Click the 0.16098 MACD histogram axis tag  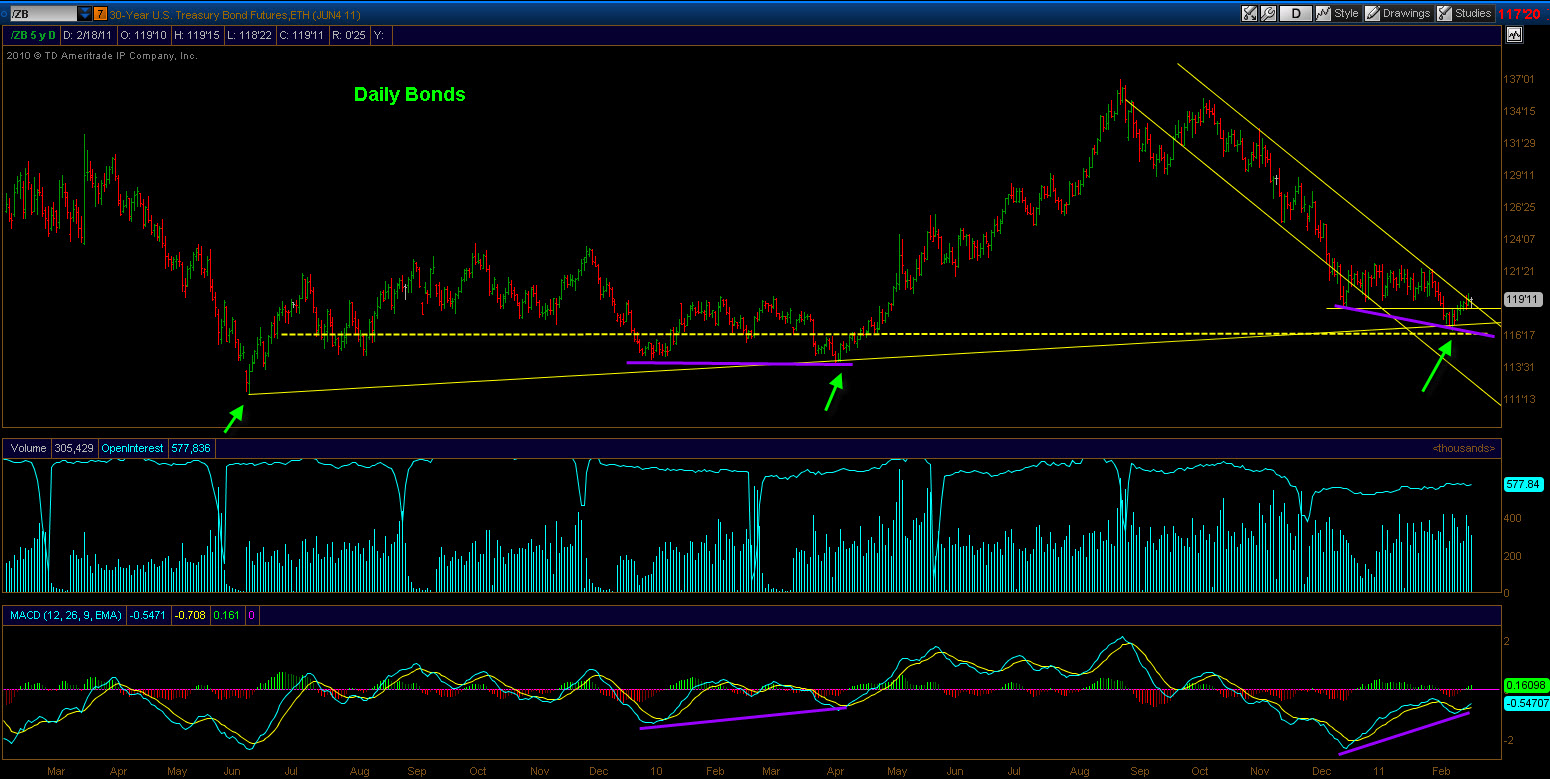pos(1524,685)
